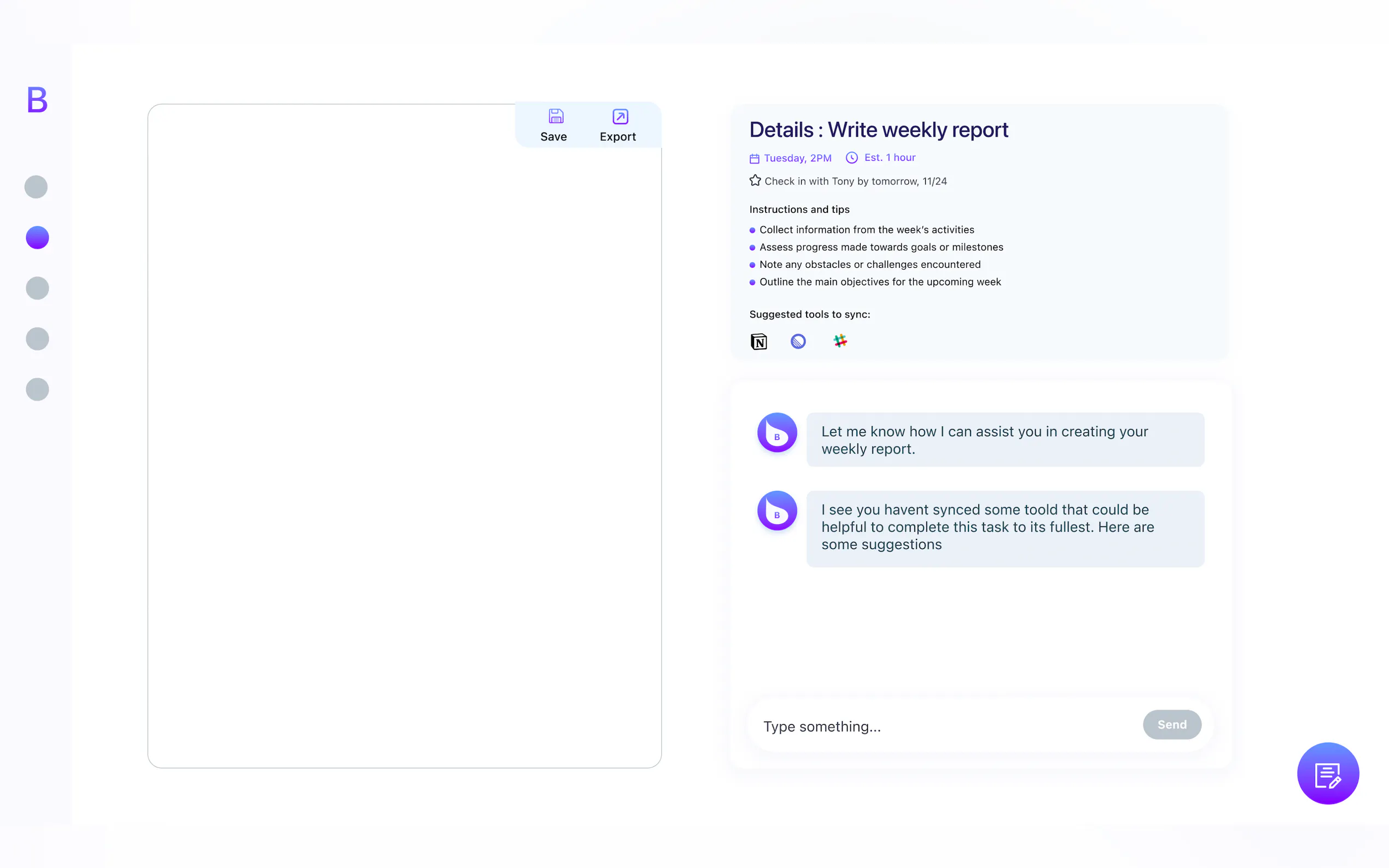Click the star icon next to Tony check-in

(x=755, y=181)
